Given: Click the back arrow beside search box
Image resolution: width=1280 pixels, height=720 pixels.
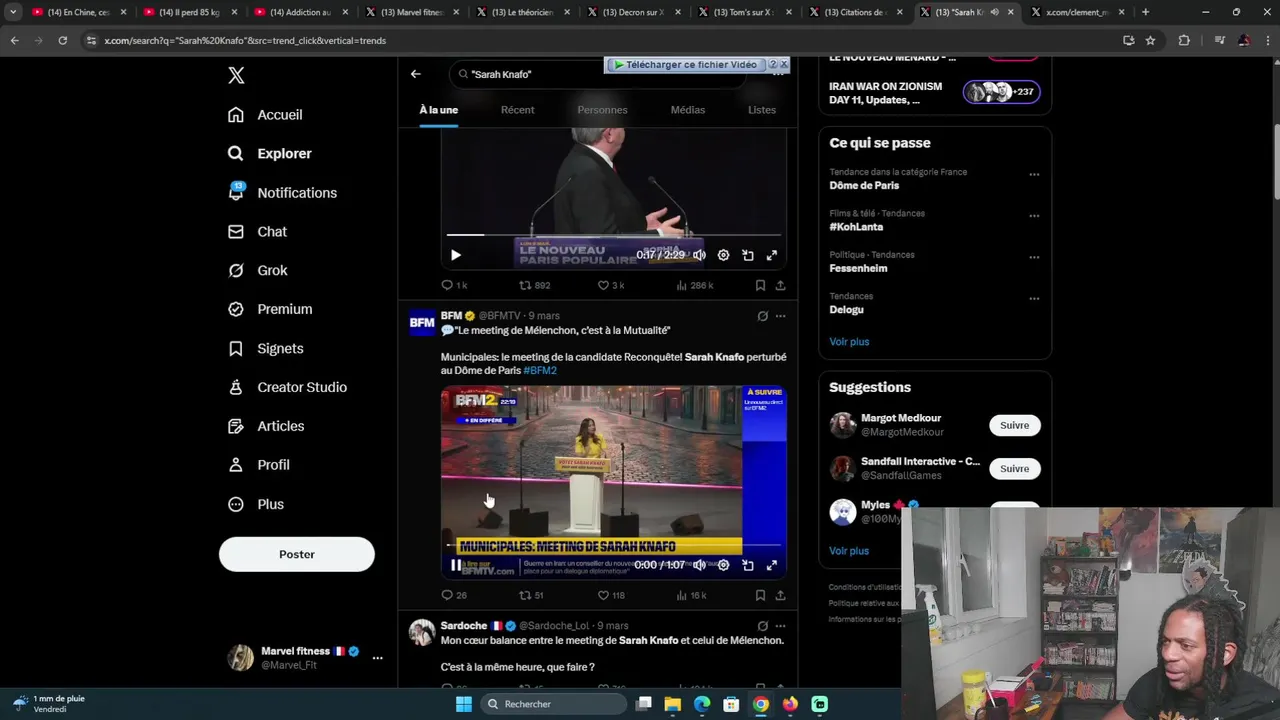Looking at the screenshot, I should tap(416, 74).
